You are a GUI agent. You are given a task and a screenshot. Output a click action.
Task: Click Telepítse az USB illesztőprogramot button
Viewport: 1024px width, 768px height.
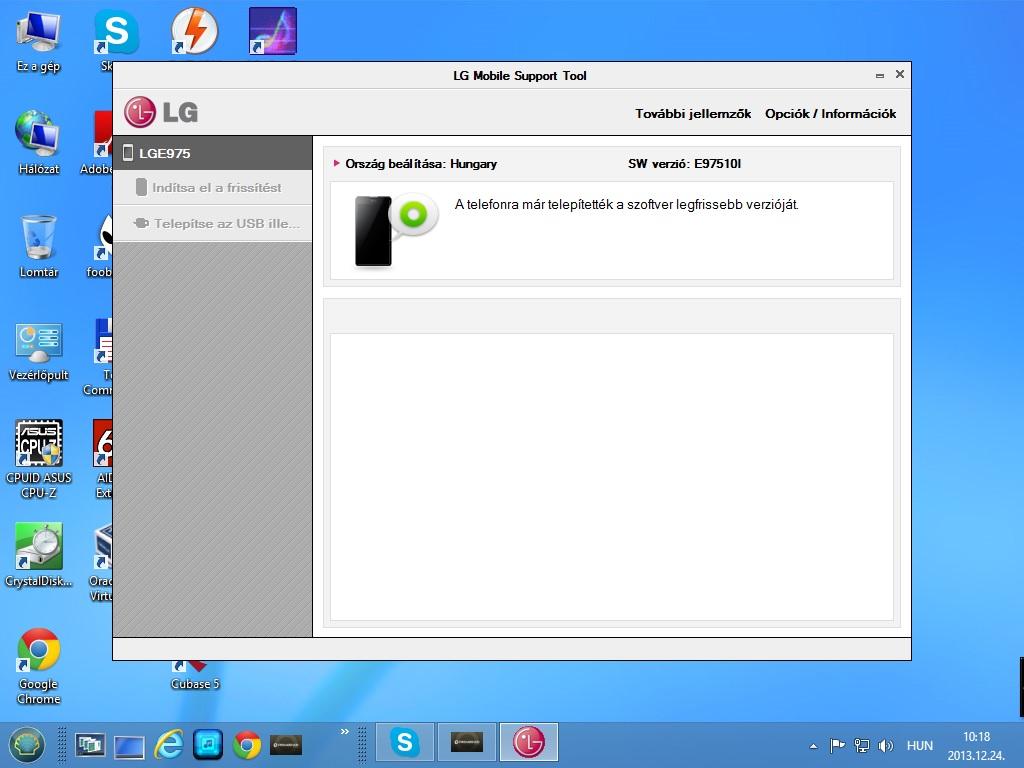click(213, 223)
